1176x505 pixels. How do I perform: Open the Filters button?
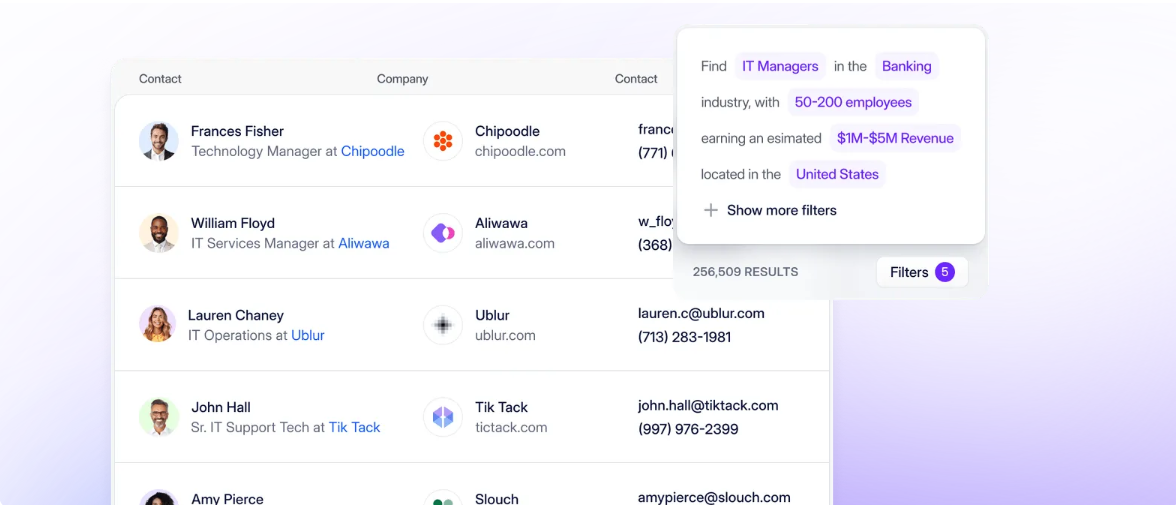tap(922, 272)
